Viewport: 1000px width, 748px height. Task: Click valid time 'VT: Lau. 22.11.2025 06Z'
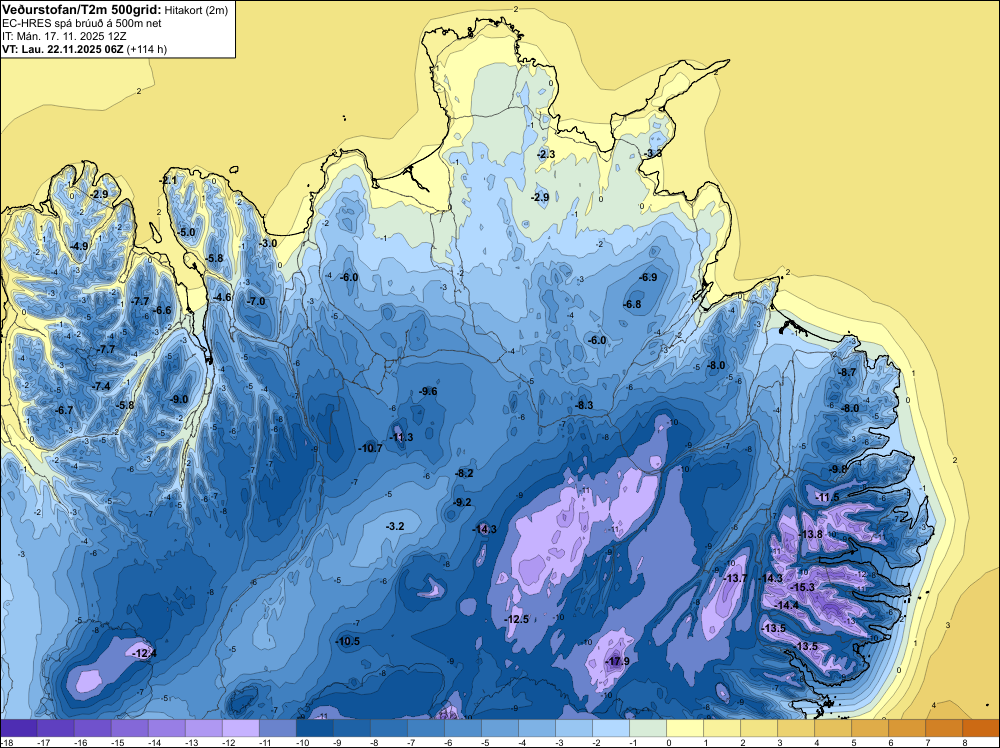[63, 49]
